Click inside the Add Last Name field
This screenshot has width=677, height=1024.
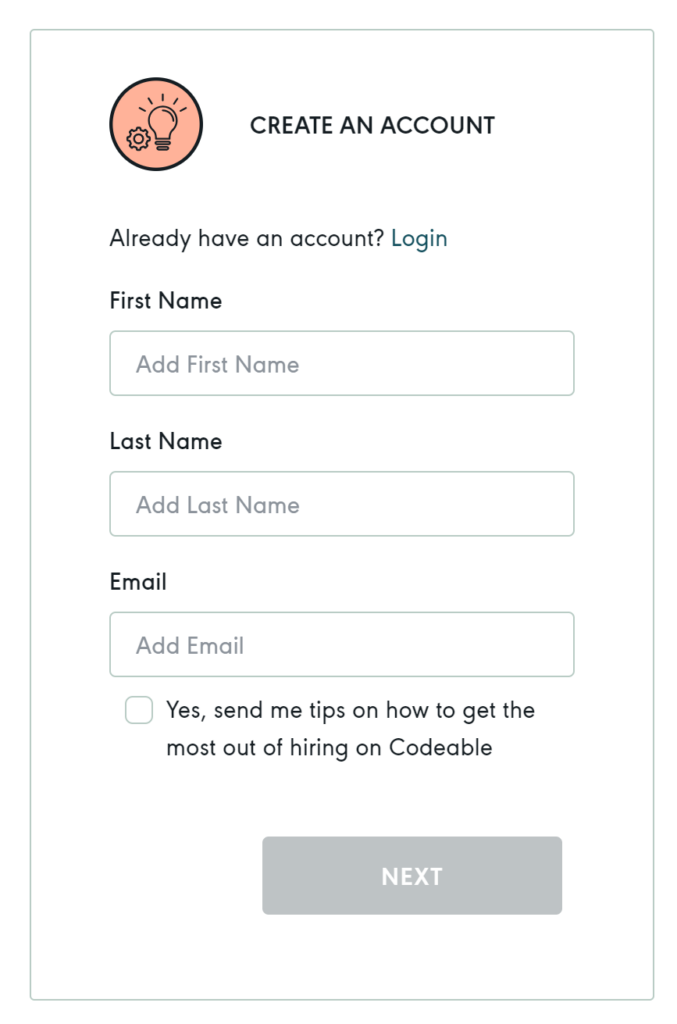click(x=341, y=504)
